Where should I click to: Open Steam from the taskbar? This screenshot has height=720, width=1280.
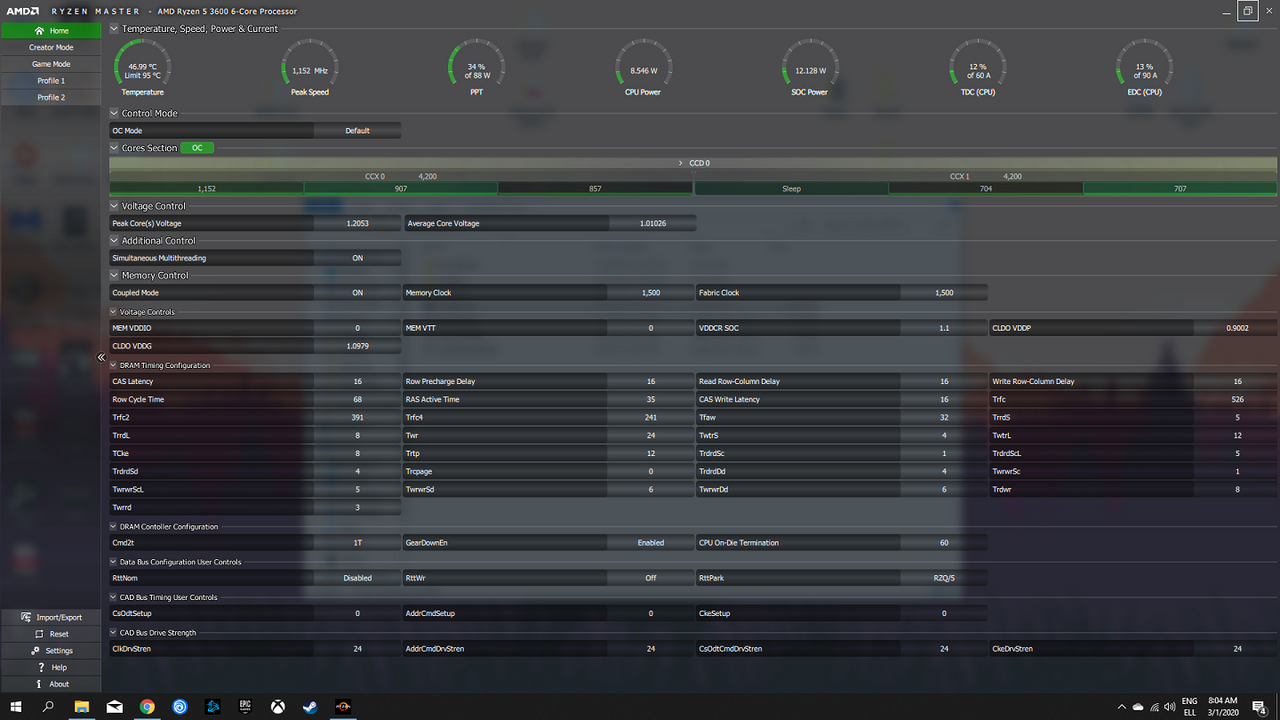coord(310,706)
